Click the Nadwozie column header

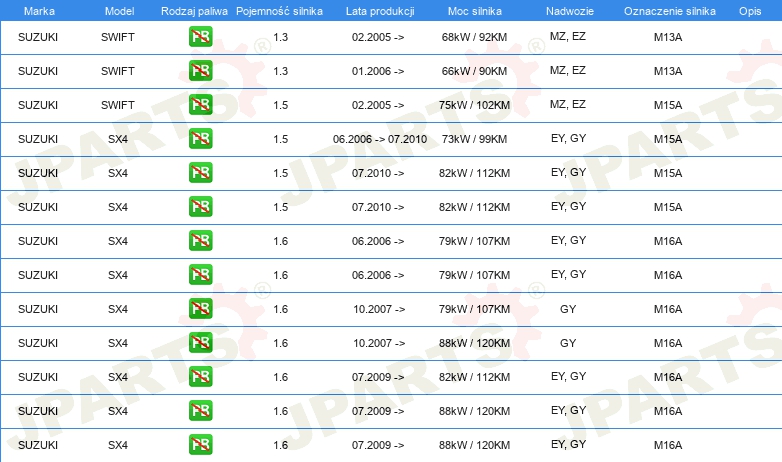point(570,11)
